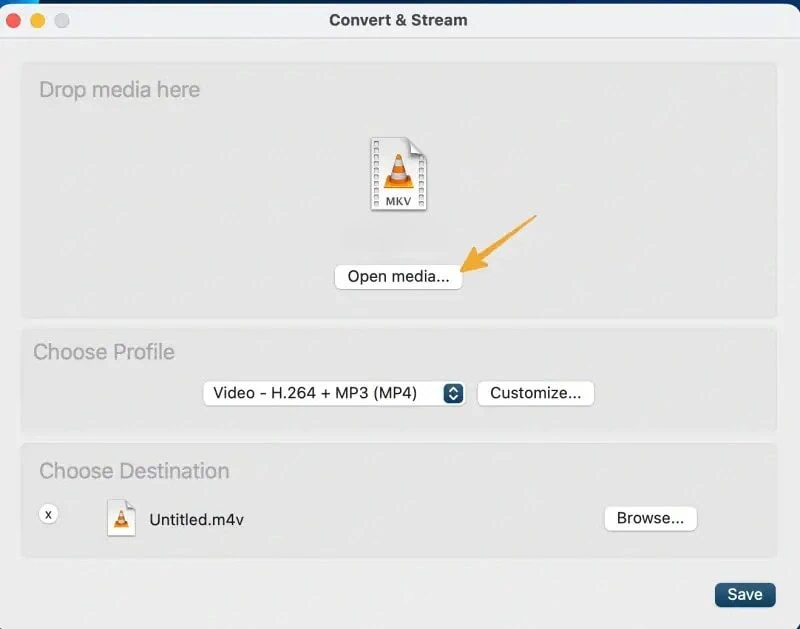This screenshot has height=629, width=800.
Task: Click the Convert & Stream window title
Action: click(398, 20)
